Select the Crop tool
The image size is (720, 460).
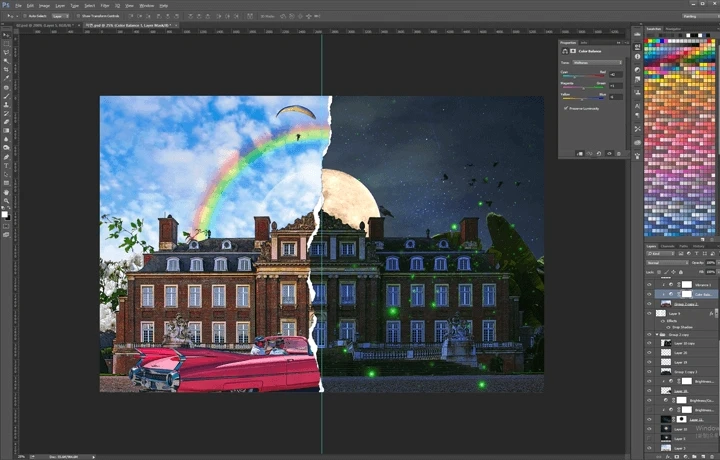pyautogui.click(x=6, y=70)
